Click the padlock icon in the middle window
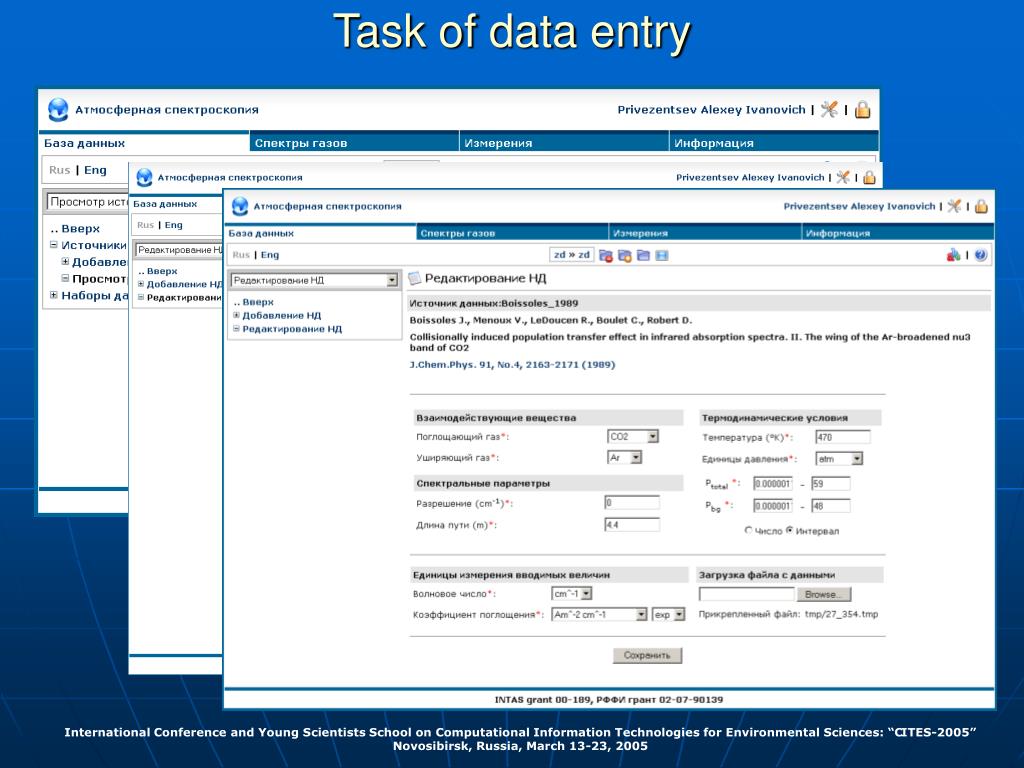The image size is (1024, 768). pyautogui.click(x=869, y=177)
